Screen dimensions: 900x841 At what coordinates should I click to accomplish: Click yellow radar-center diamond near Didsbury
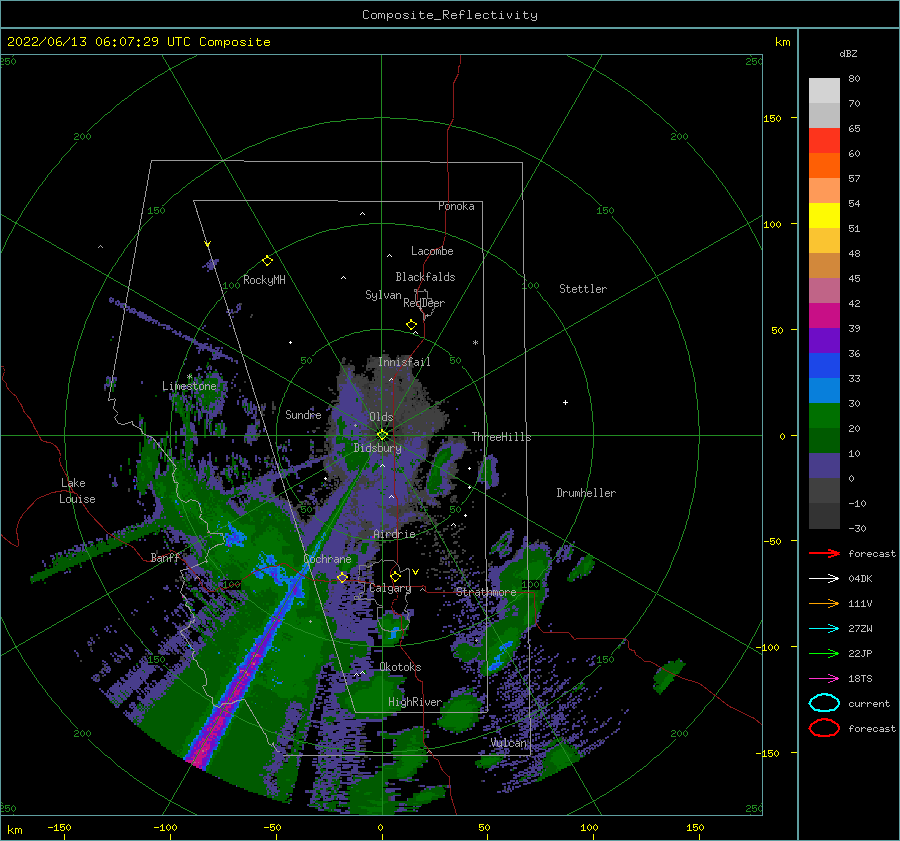(382, 435)
